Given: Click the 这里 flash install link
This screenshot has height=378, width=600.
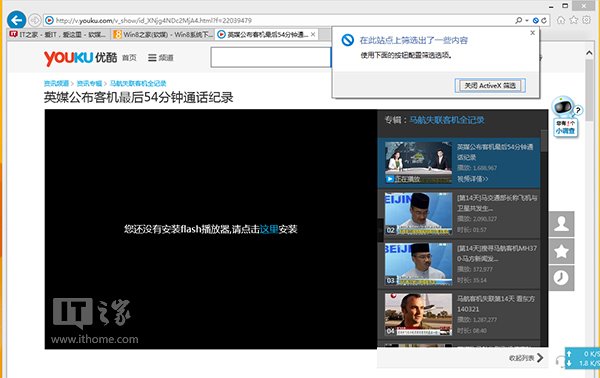Looking at the screenshot, I should pyautogui.click(x=269, y=229).
